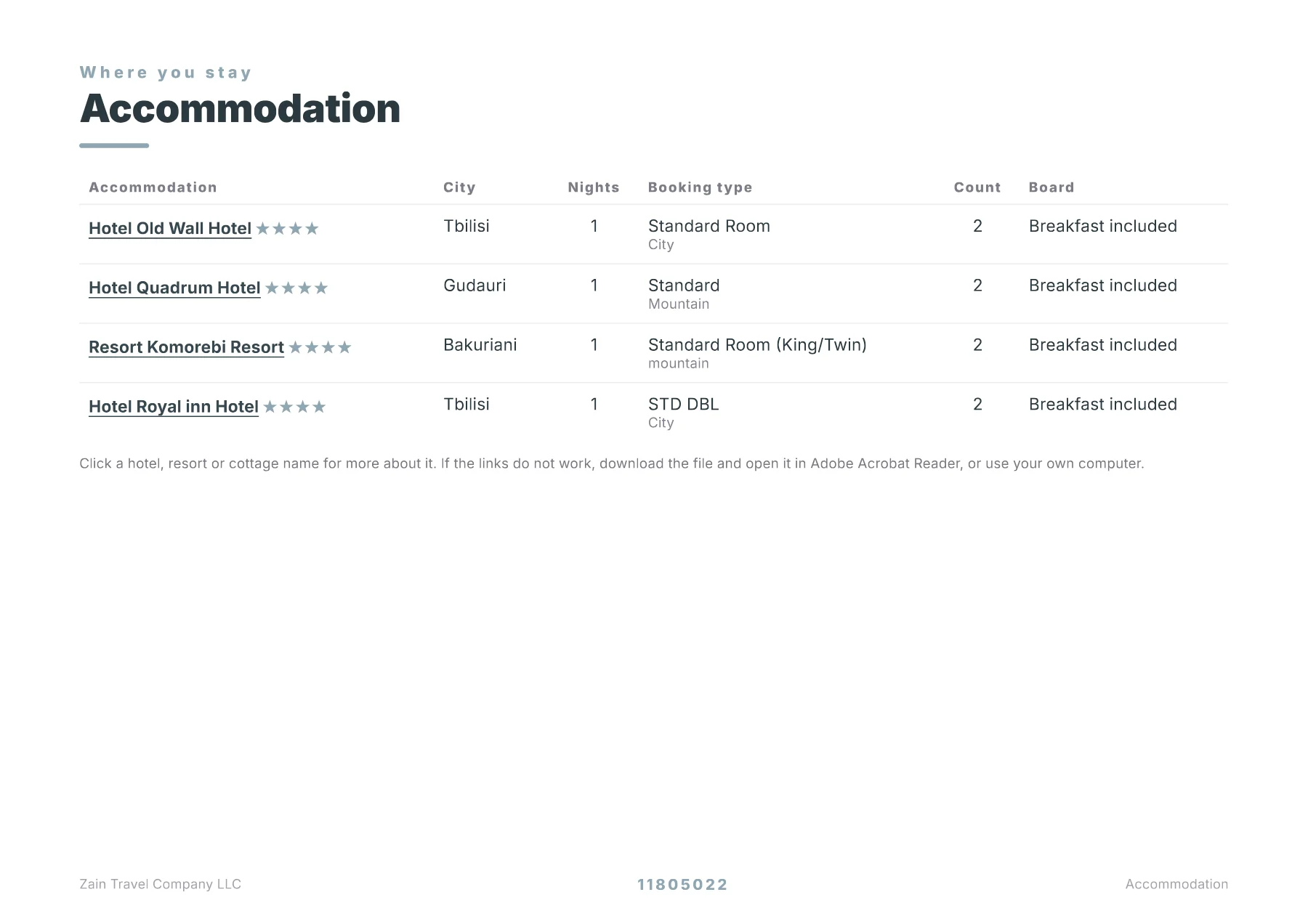Click the 'City' column header
Viewport: 1308px width, 924px height.
[x=459, y=187]
